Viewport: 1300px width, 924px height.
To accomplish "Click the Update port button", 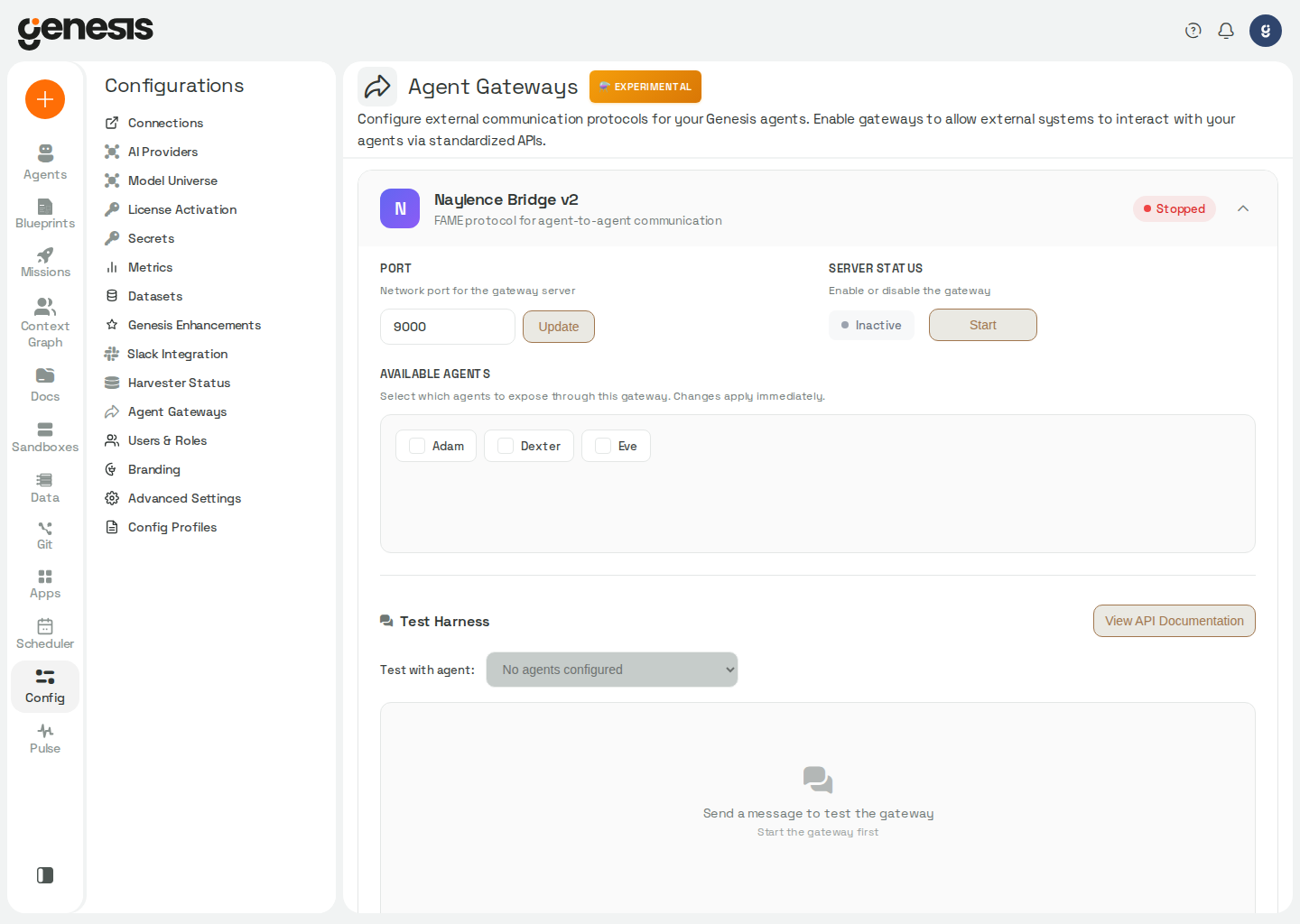I will click(x=559, y=327).
